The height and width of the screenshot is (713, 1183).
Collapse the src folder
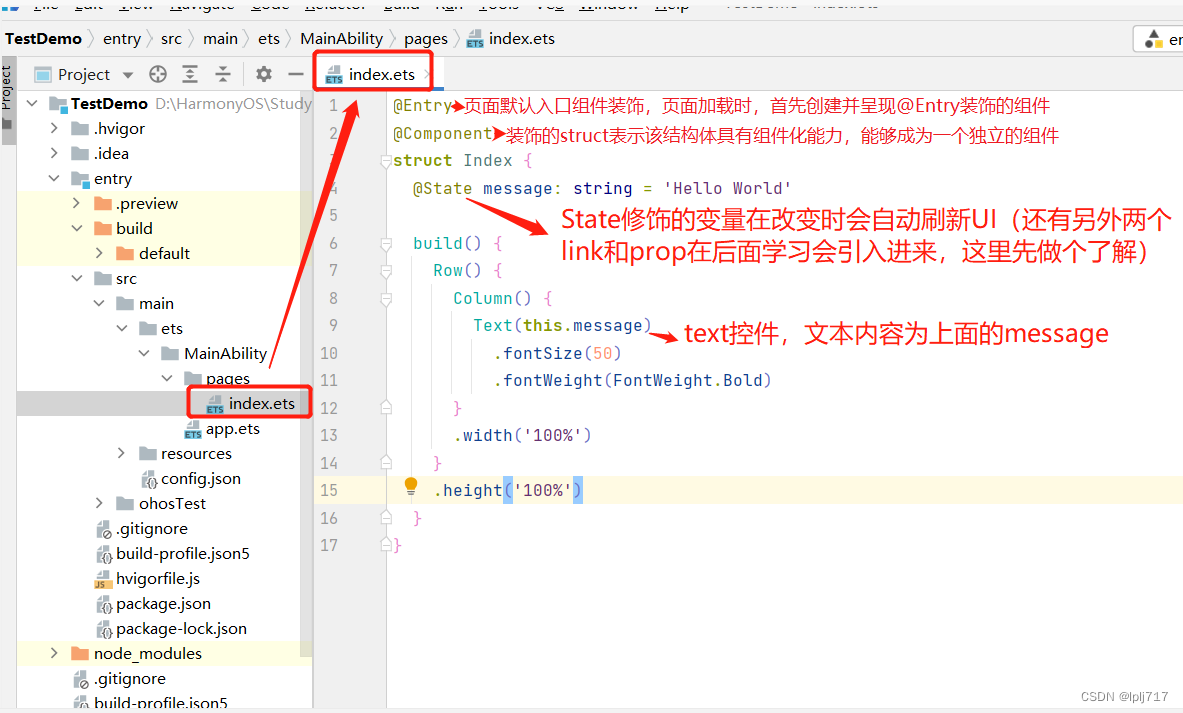(76, 278)
